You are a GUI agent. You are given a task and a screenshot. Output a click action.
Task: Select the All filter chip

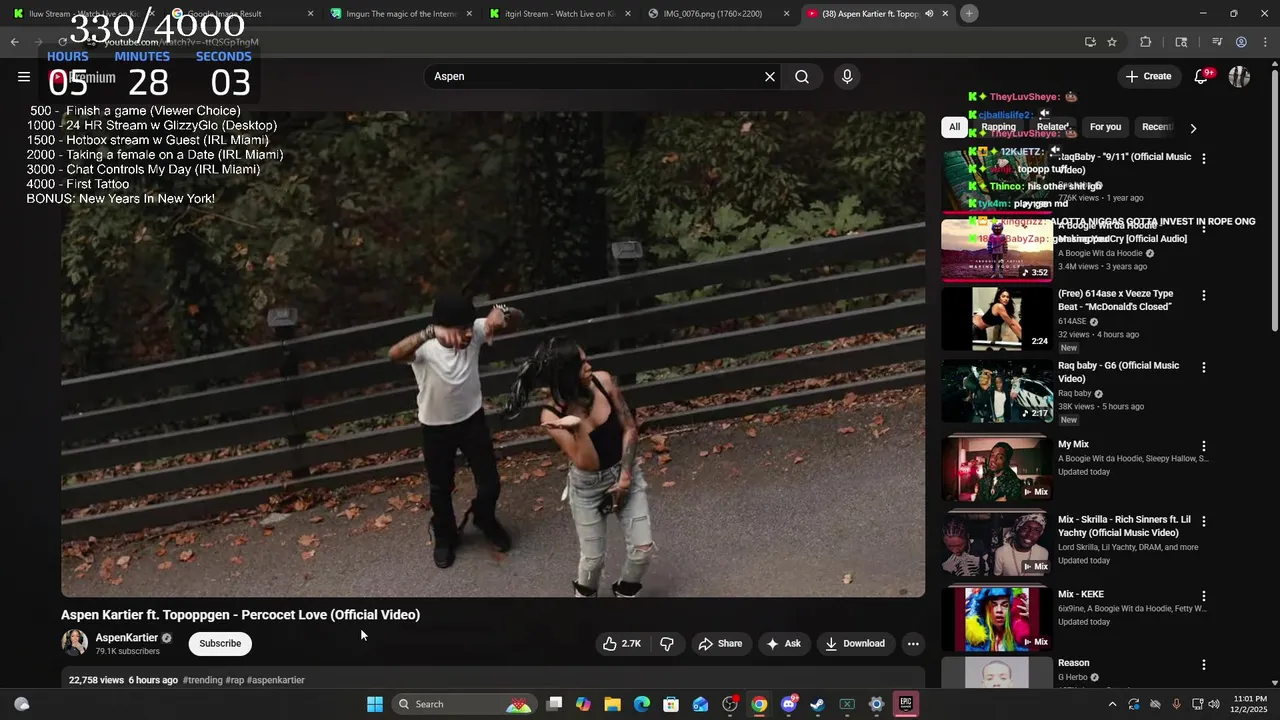click(954, 127)
